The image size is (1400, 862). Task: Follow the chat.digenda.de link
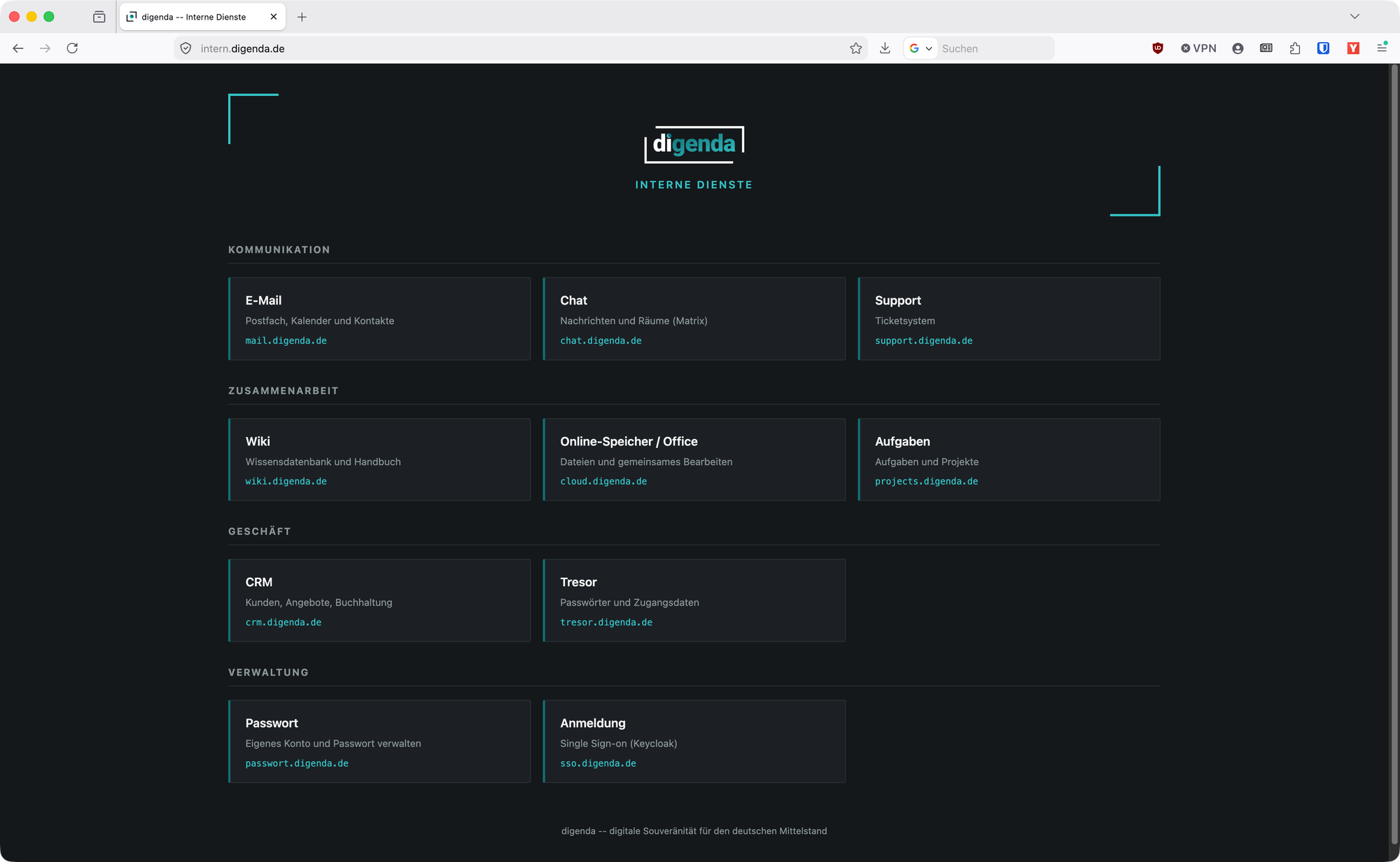coord(601,341)
